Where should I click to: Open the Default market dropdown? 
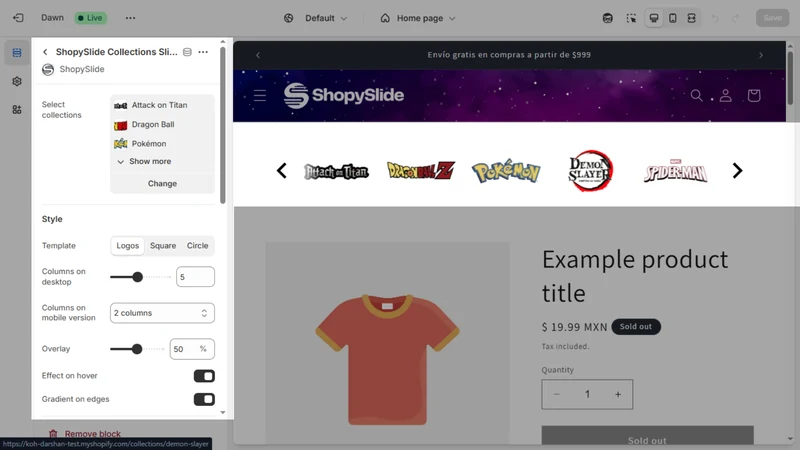point(326,18)
